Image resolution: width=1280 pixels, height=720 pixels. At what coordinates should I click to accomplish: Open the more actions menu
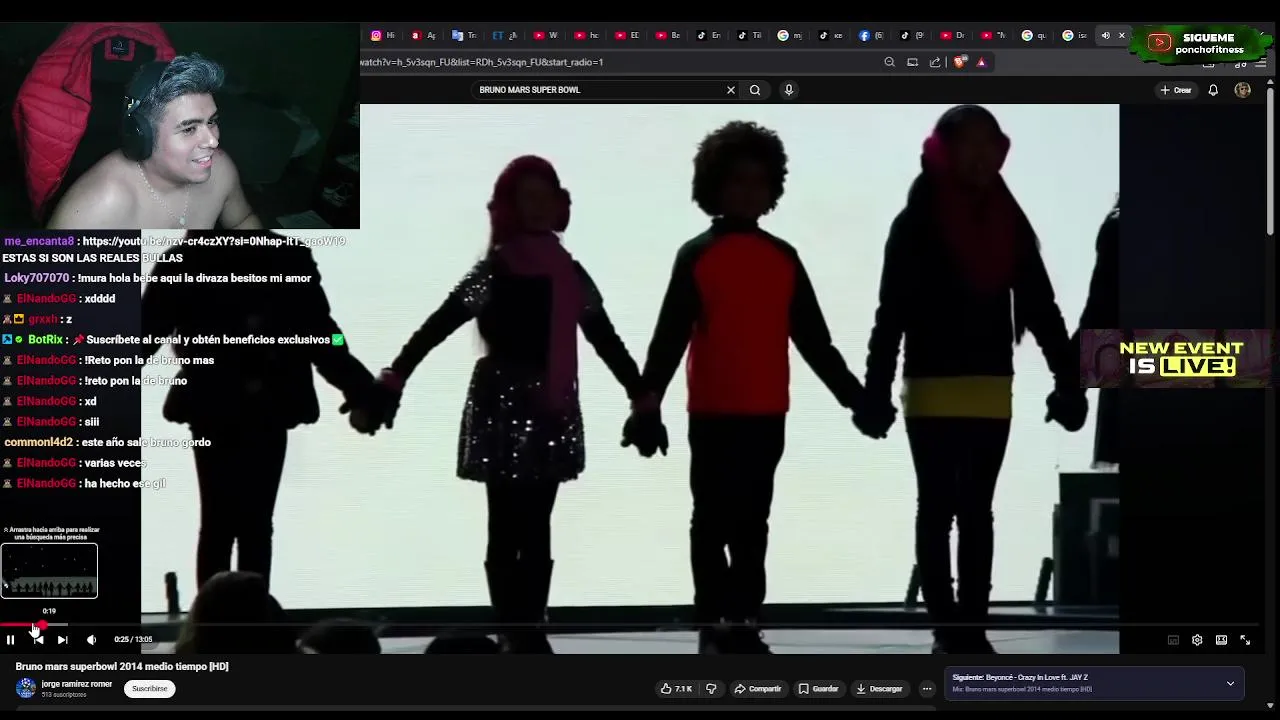coord(927,689)
